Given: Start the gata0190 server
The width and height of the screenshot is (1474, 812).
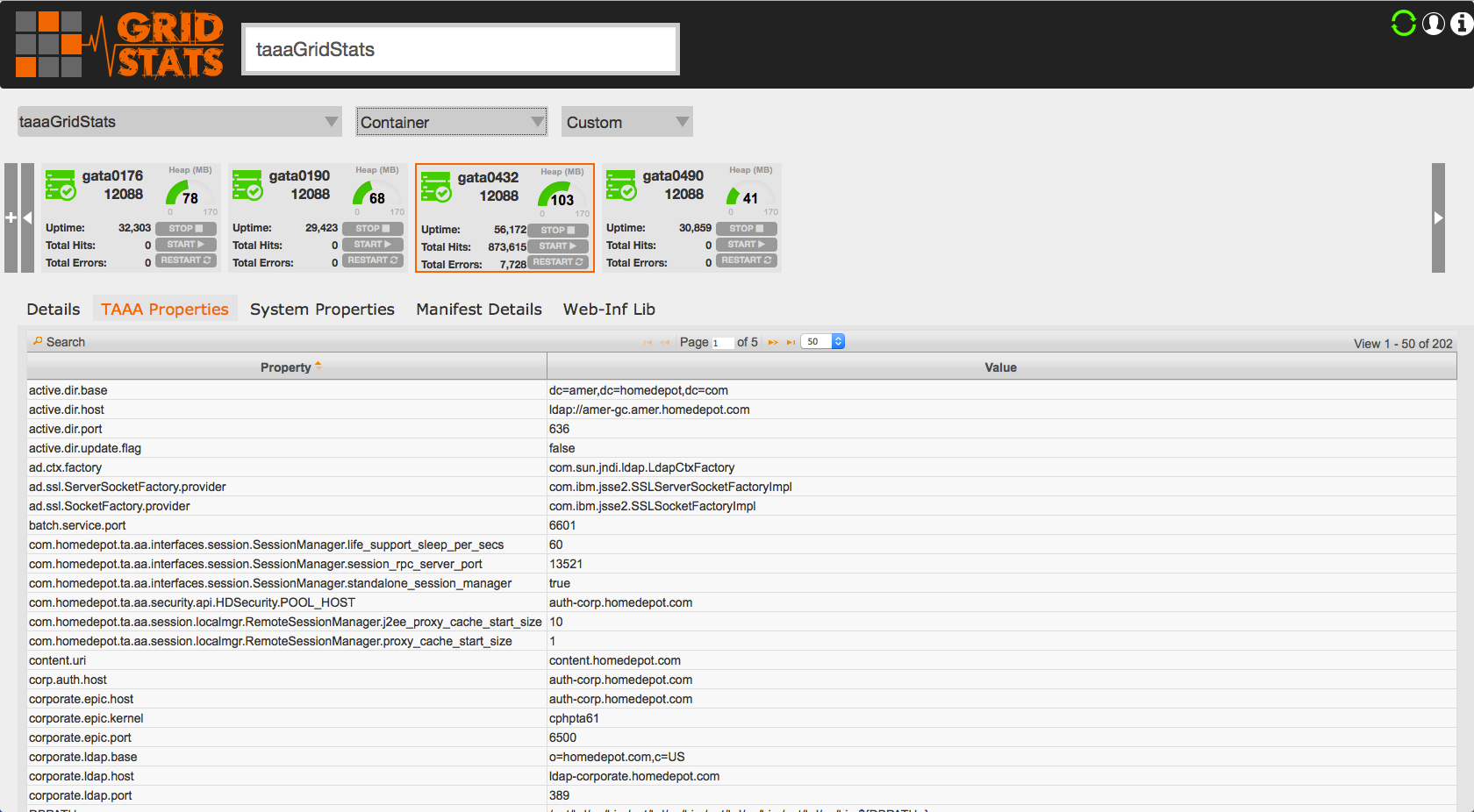Looking at the screenshot, I should 373,245.
